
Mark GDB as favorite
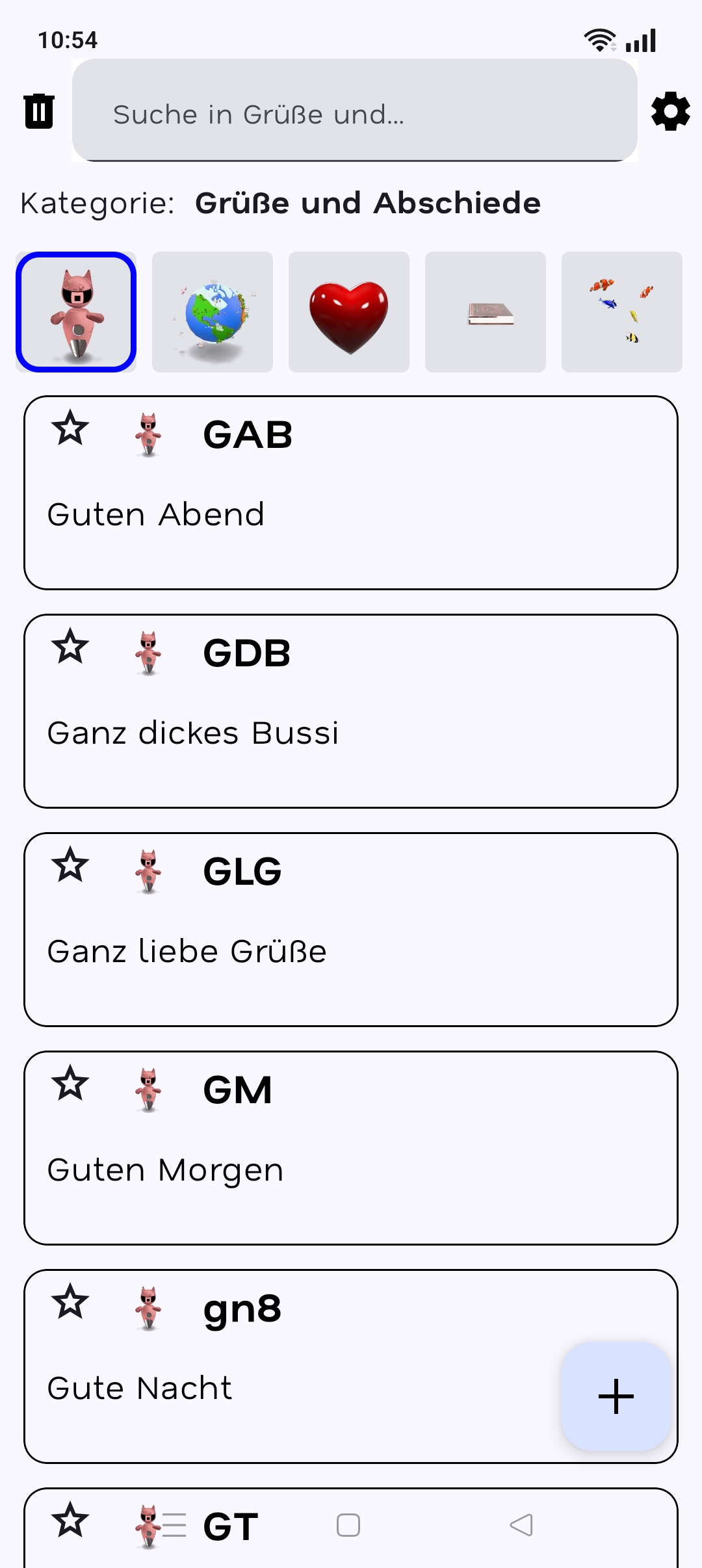coord(70,647)
